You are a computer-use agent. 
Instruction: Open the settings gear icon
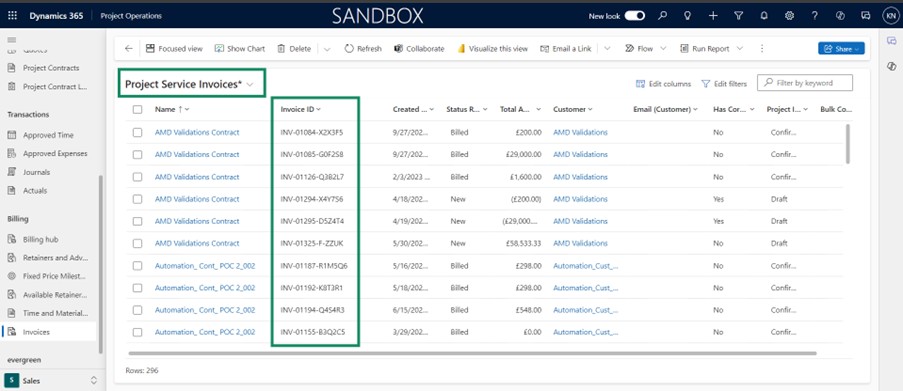pos(790,16)
